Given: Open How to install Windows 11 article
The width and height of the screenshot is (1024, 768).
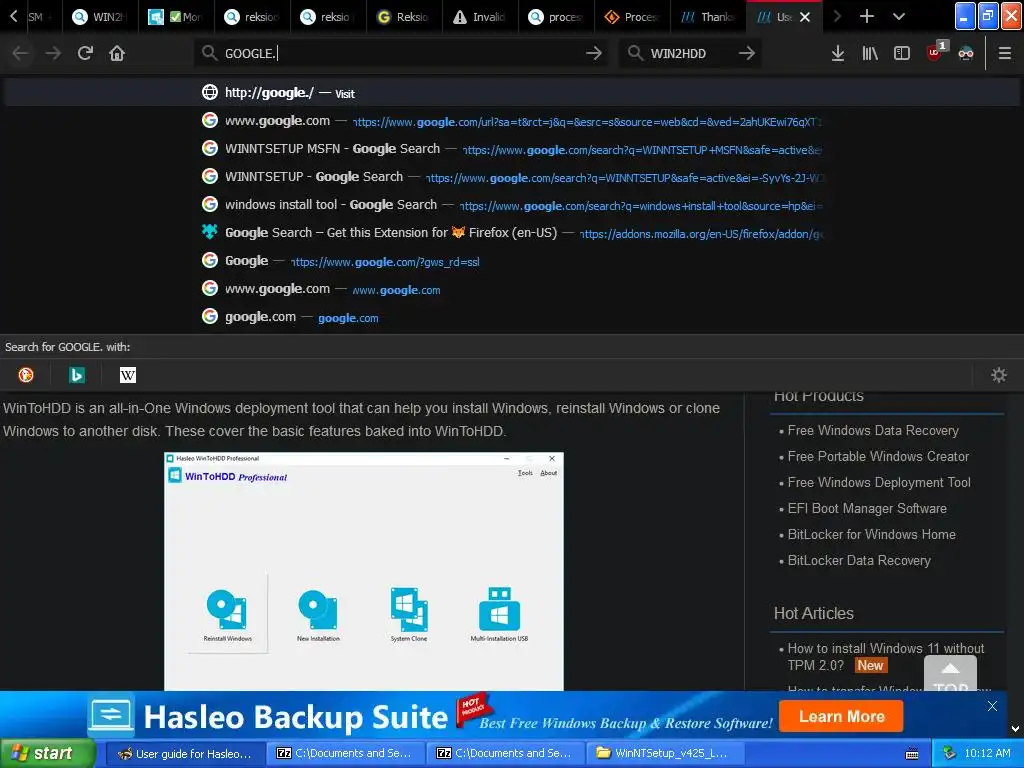Looking at the screenshot, I should pos(886,656).
